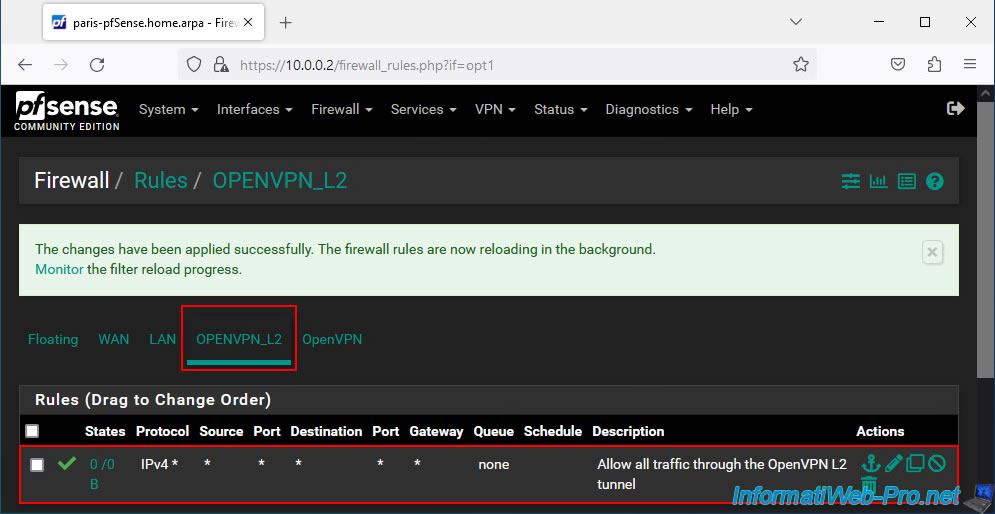Screen dimensions: 995x514
Task: Click the Rules breadcrumb link
Action: (161, 181)
